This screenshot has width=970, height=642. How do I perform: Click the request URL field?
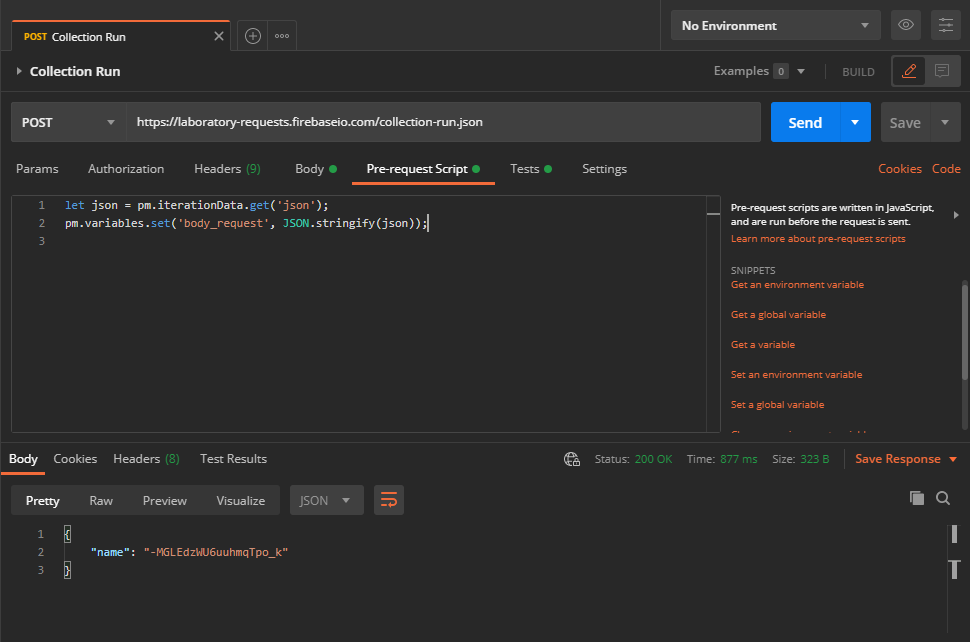click(x=444, y=122)
